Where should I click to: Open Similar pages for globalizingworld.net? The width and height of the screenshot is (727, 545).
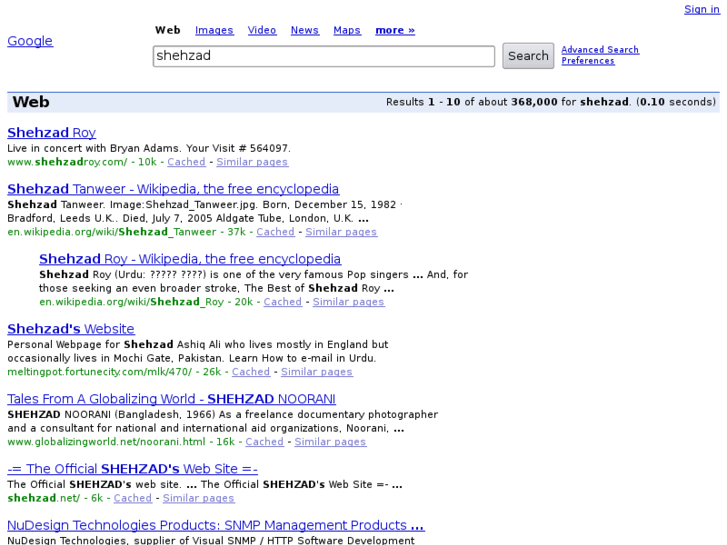click(330, 442)
